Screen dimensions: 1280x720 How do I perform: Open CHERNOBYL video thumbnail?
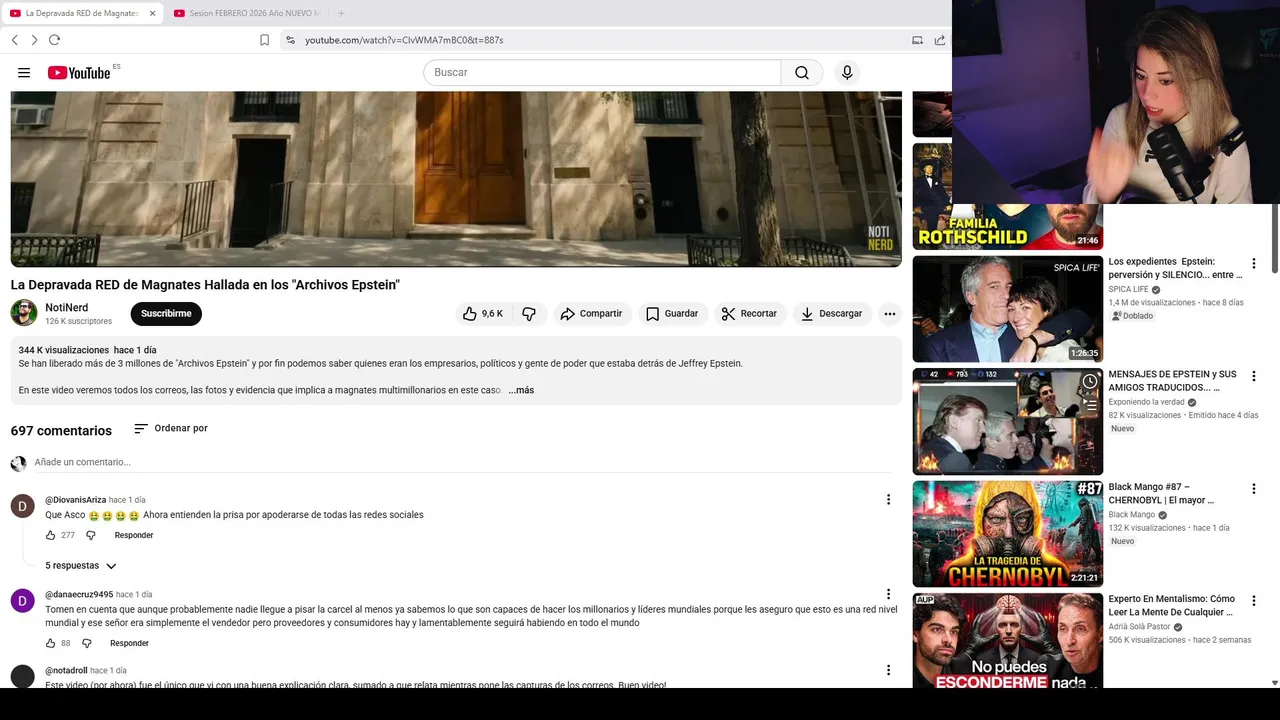coord(1007,534)
